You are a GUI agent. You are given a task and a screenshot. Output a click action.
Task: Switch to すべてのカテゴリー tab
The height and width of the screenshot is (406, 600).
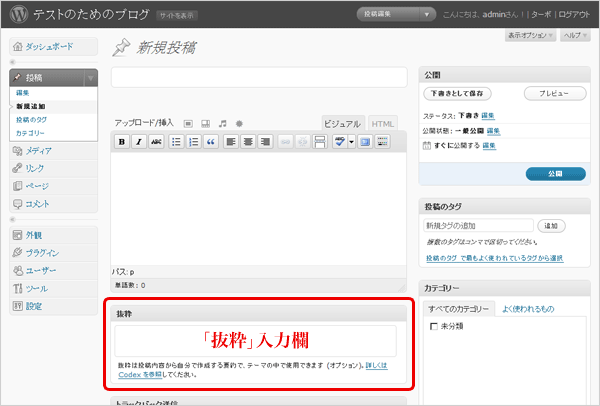[x=458, y=309]
